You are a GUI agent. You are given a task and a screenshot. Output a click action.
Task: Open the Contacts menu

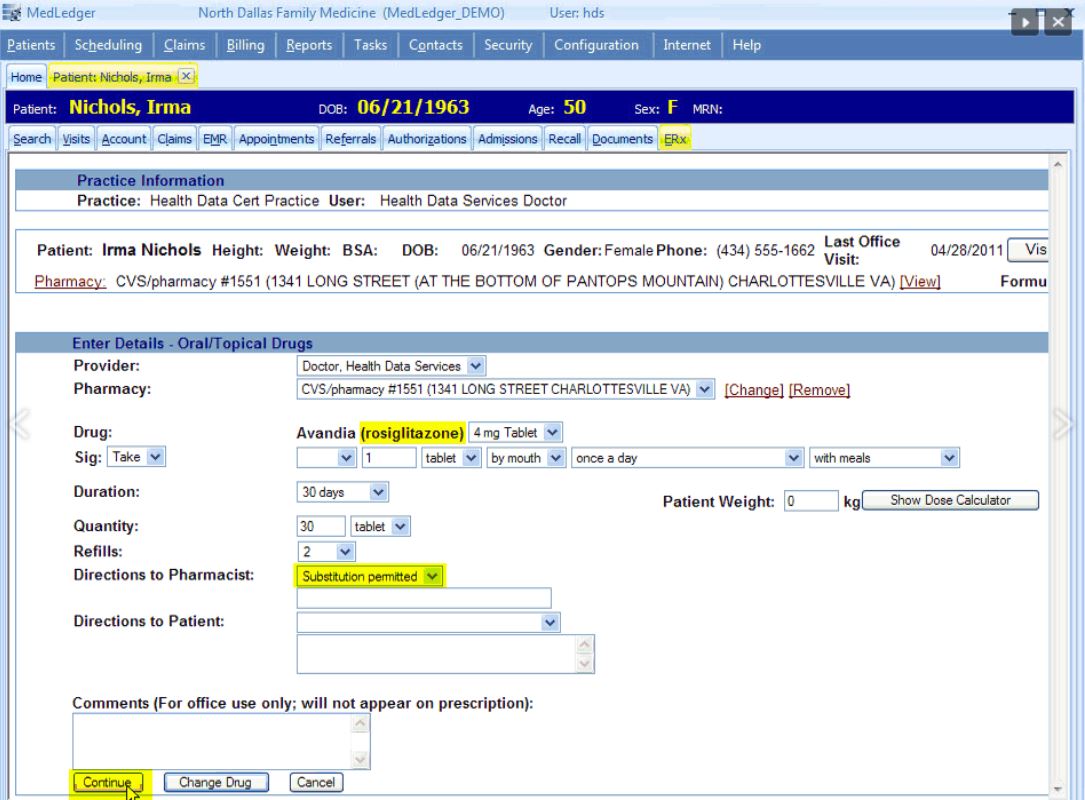coord(435,45)
